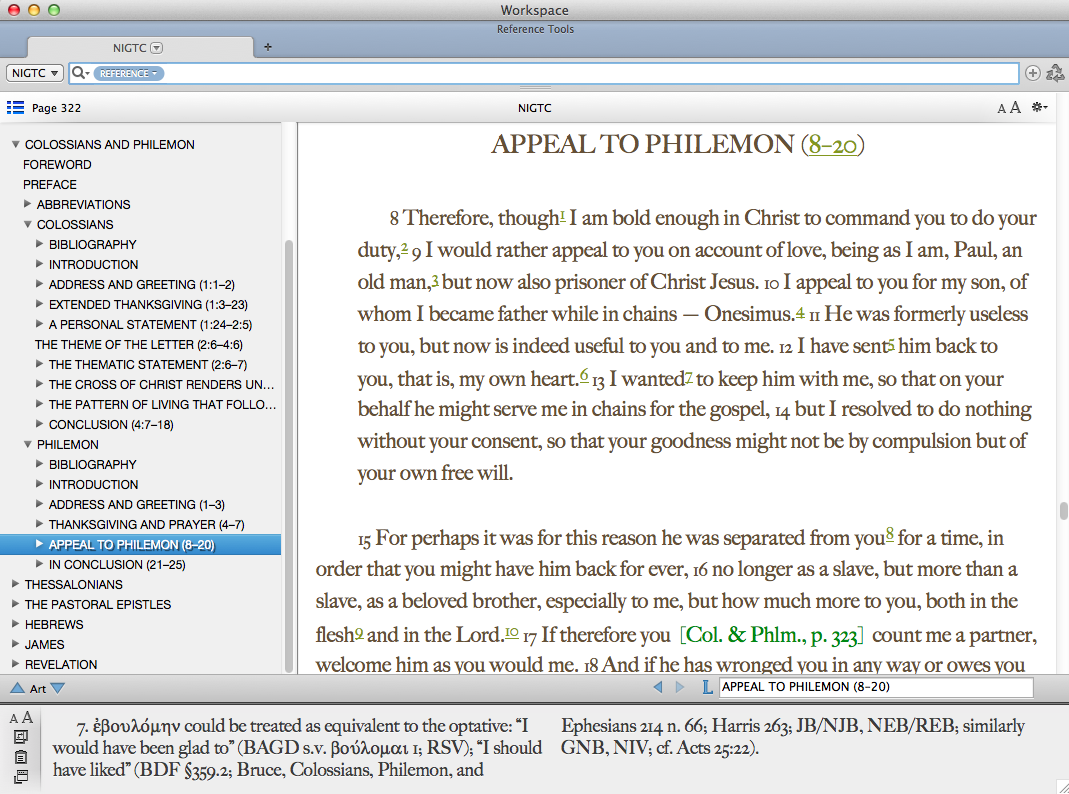Click the up triangle beside Art
This screenshot has height=794, width=1069.
coord(17,688)
